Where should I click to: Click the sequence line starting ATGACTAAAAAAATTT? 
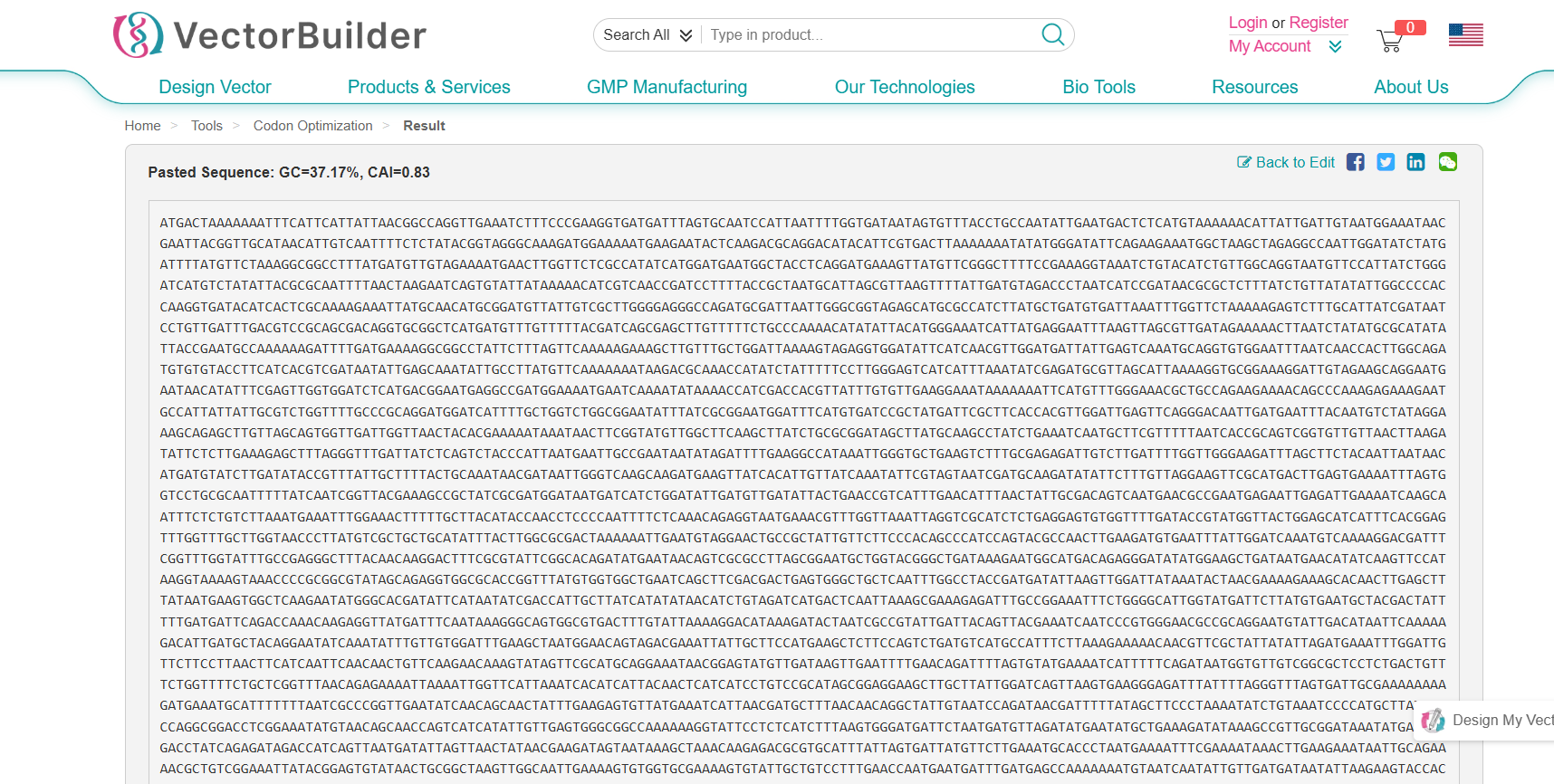[802, 223]
